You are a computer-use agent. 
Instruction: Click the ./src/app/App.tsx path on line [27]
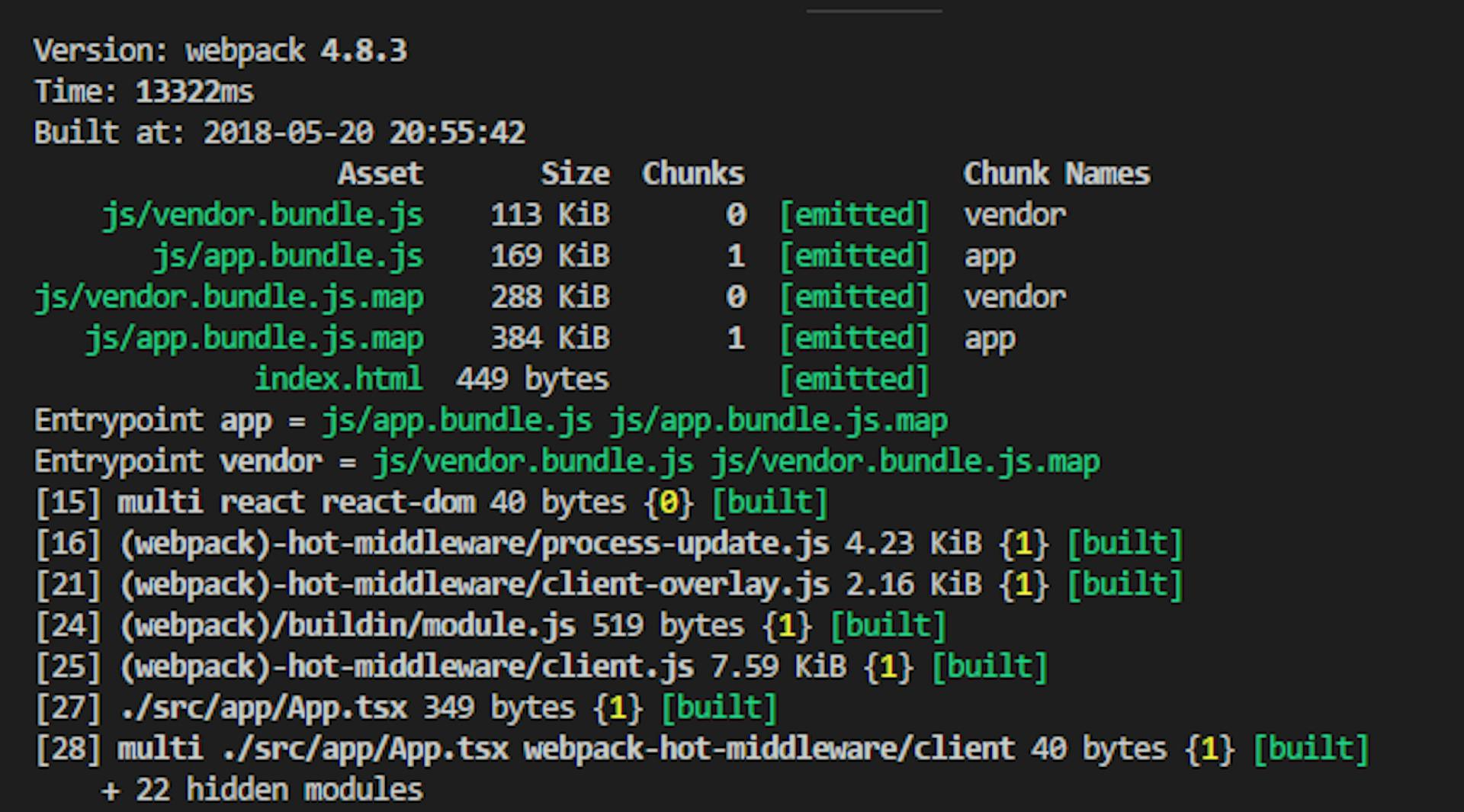coord(263,708)
